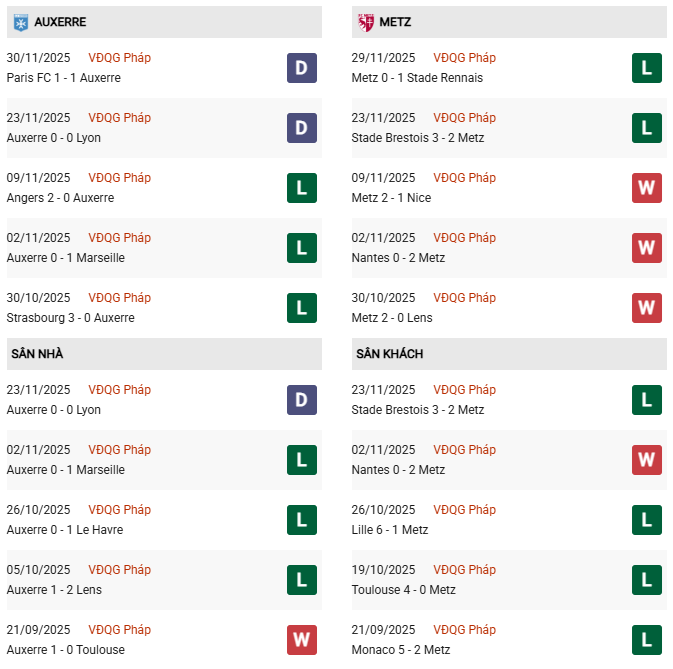Click the Metz club crest icon
The width and height of the screenshot is (673, 669).
pyautogui.click(x=366, y=21)
